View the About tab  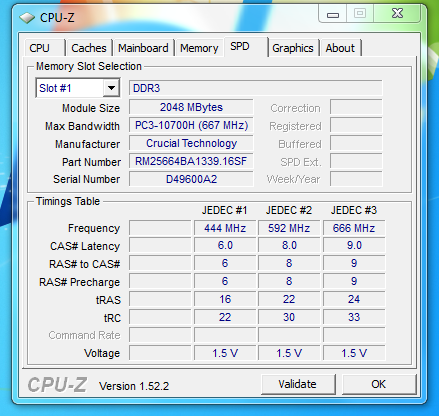coord(341,48)
